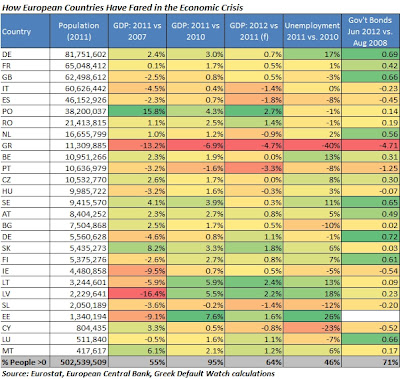This screenshot has width=400, height=379.
Task: Select the -10% unemployment cell for BG
Action: click(x=312, y=225)
